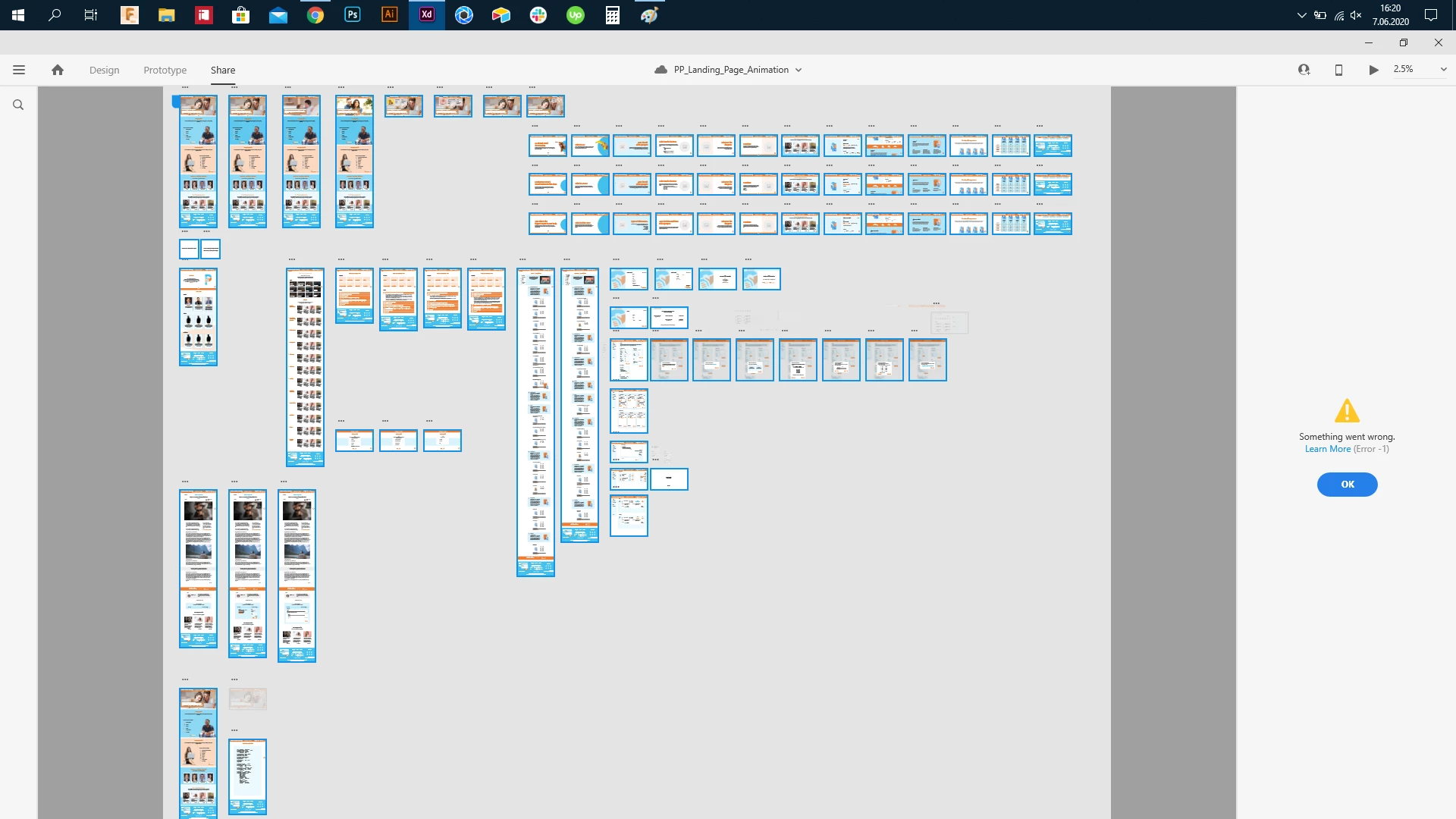Screen dimensions: 1456x819
Task: Click the mobile device preview icon
Action: point(1338,70)
